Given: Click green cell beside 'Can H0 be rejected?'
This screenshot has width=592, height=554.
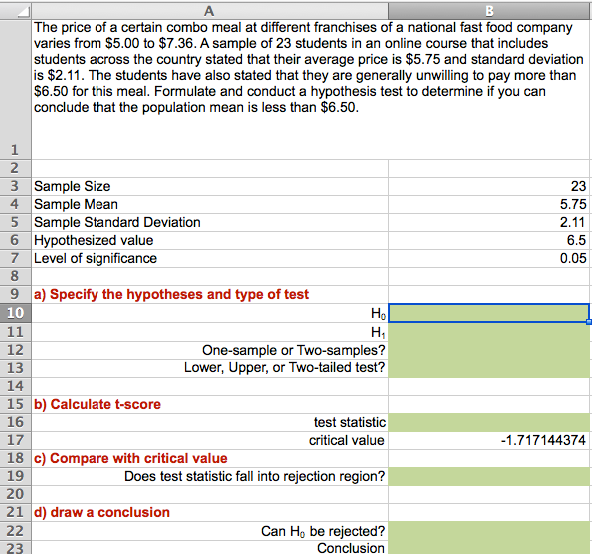Looking at the screenshot, I should (x=490, y=531).
